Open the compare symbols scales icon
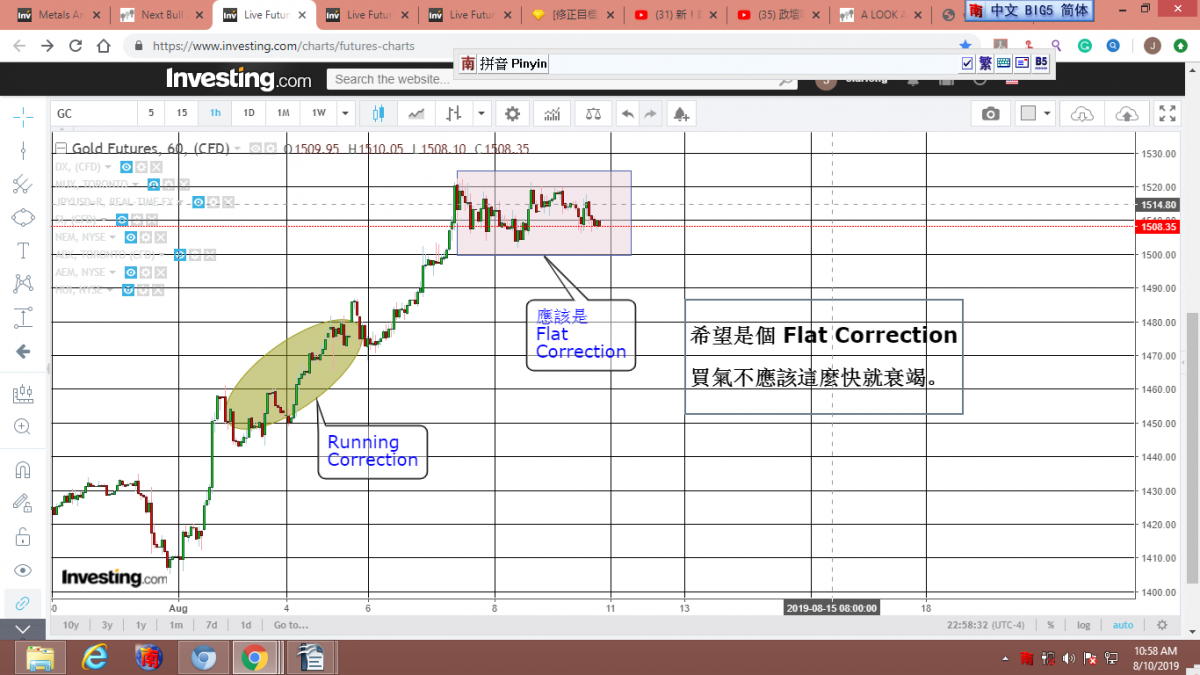This screenshot has height=675, width=1200. [594, 113]
